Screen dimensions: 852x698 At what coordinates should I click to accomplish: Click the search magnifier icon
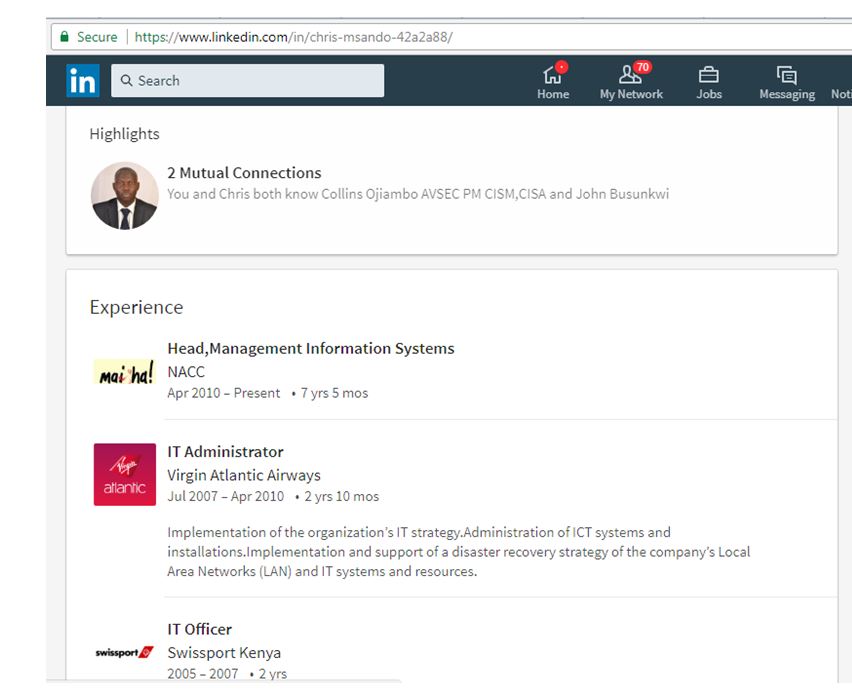click(126, 80)
